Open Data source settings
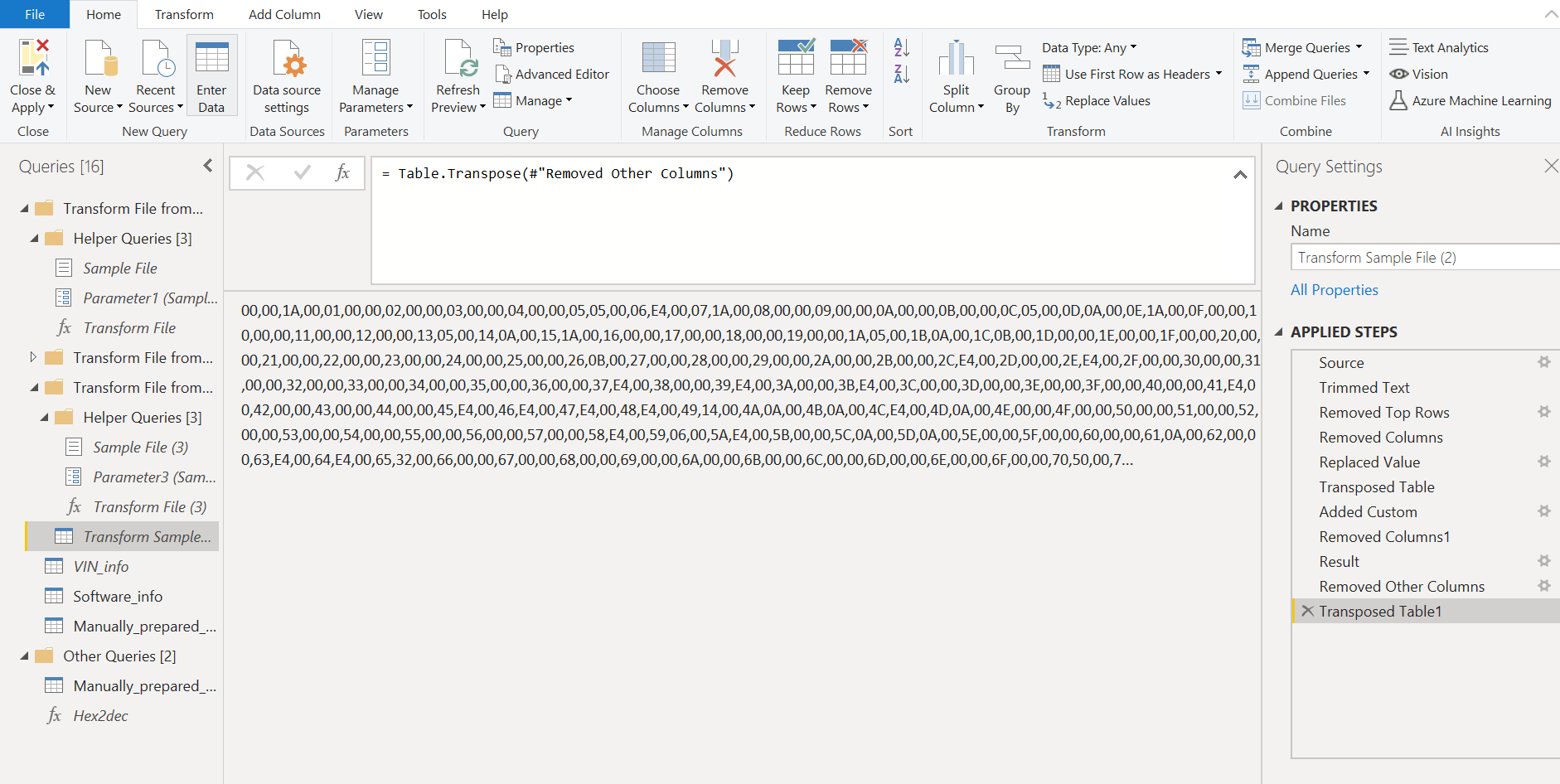The width and height of the screenshot is (1560, 784). (287, 76)
